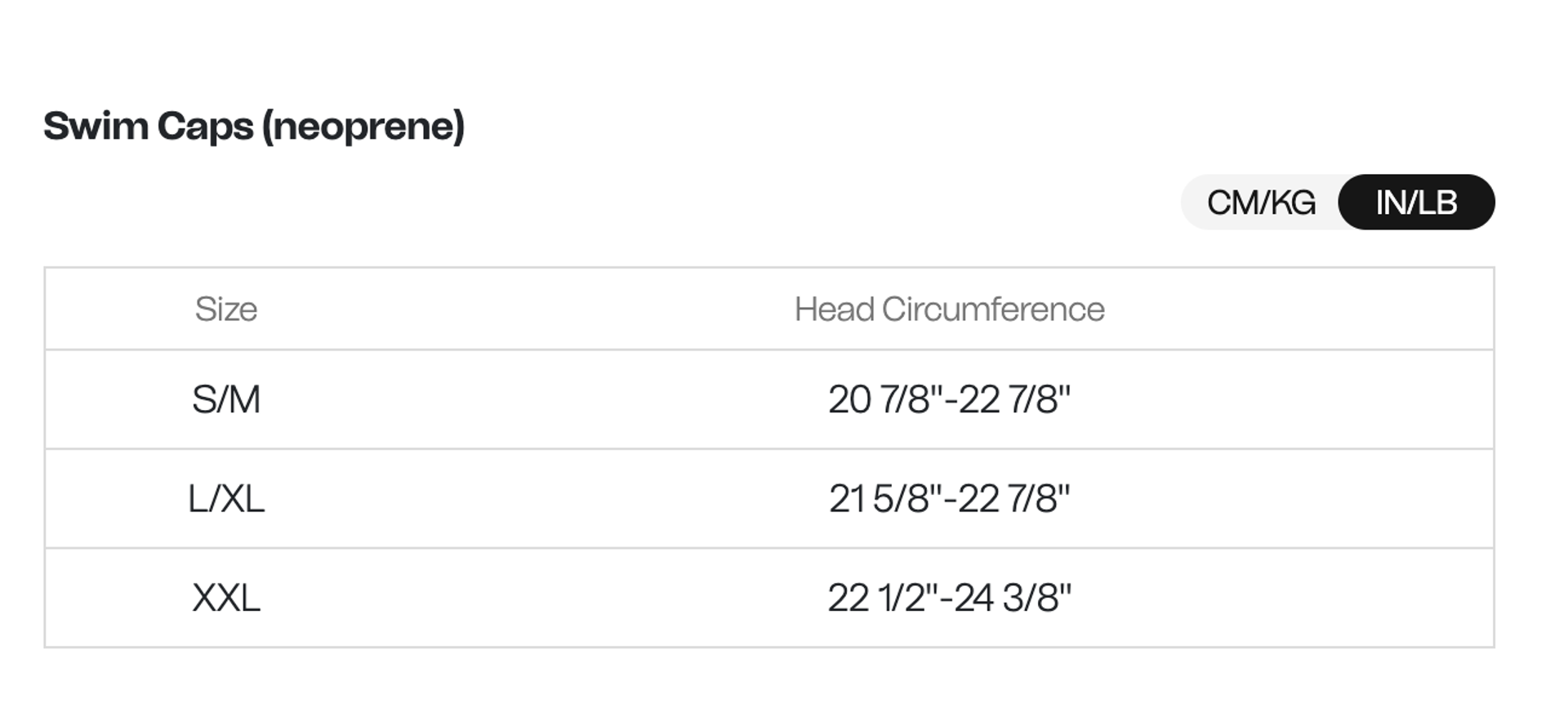Click the word "Swim" in the heading

pyautogui.click(x=96, y=127)
